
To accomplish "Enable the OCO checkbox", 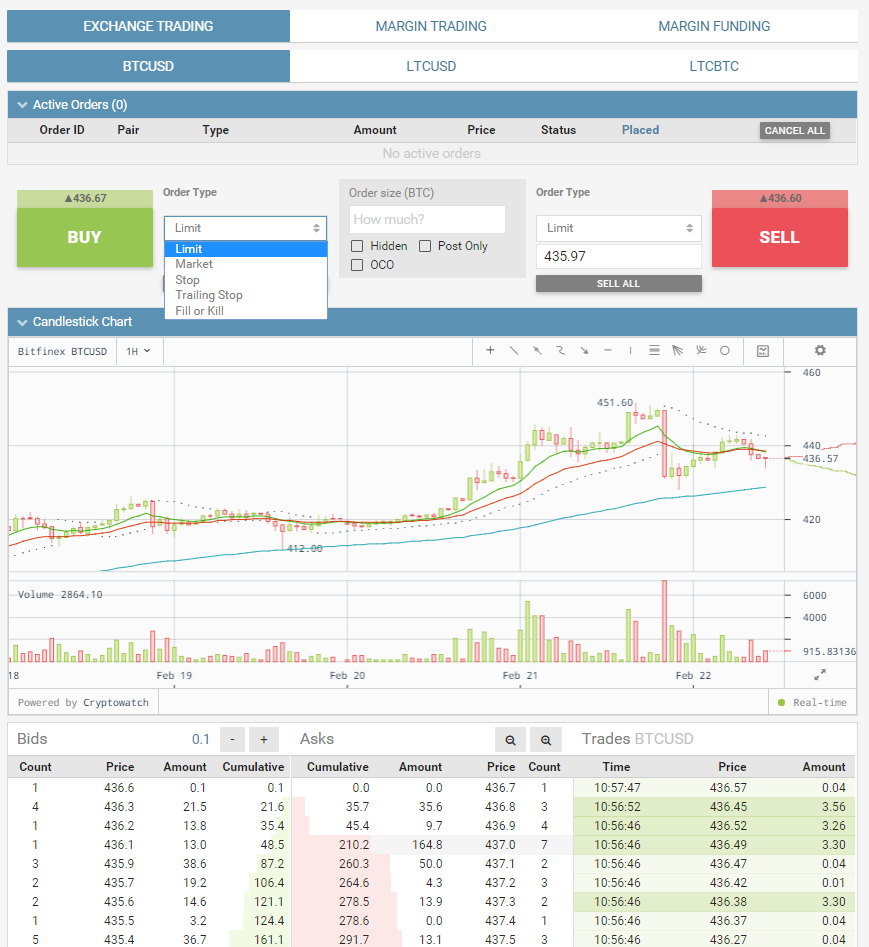I will tap(358, 265).
